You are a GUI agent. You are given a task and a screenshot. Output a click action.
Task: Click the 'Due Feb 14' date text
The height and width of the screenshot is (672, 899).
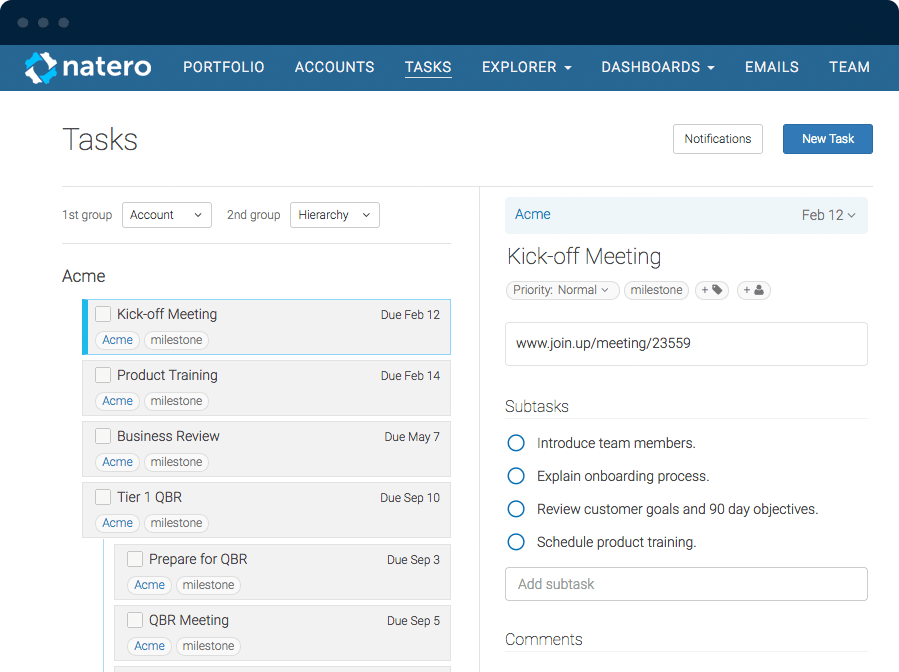pos(410,376)
